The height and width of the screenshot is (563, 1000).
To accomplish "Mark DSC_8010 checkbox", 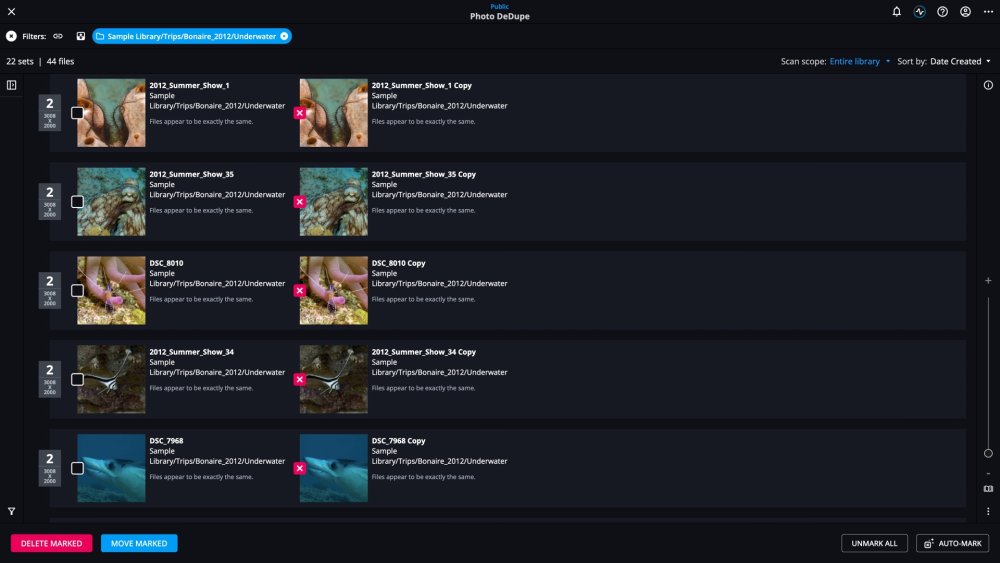I will (77, 290).
